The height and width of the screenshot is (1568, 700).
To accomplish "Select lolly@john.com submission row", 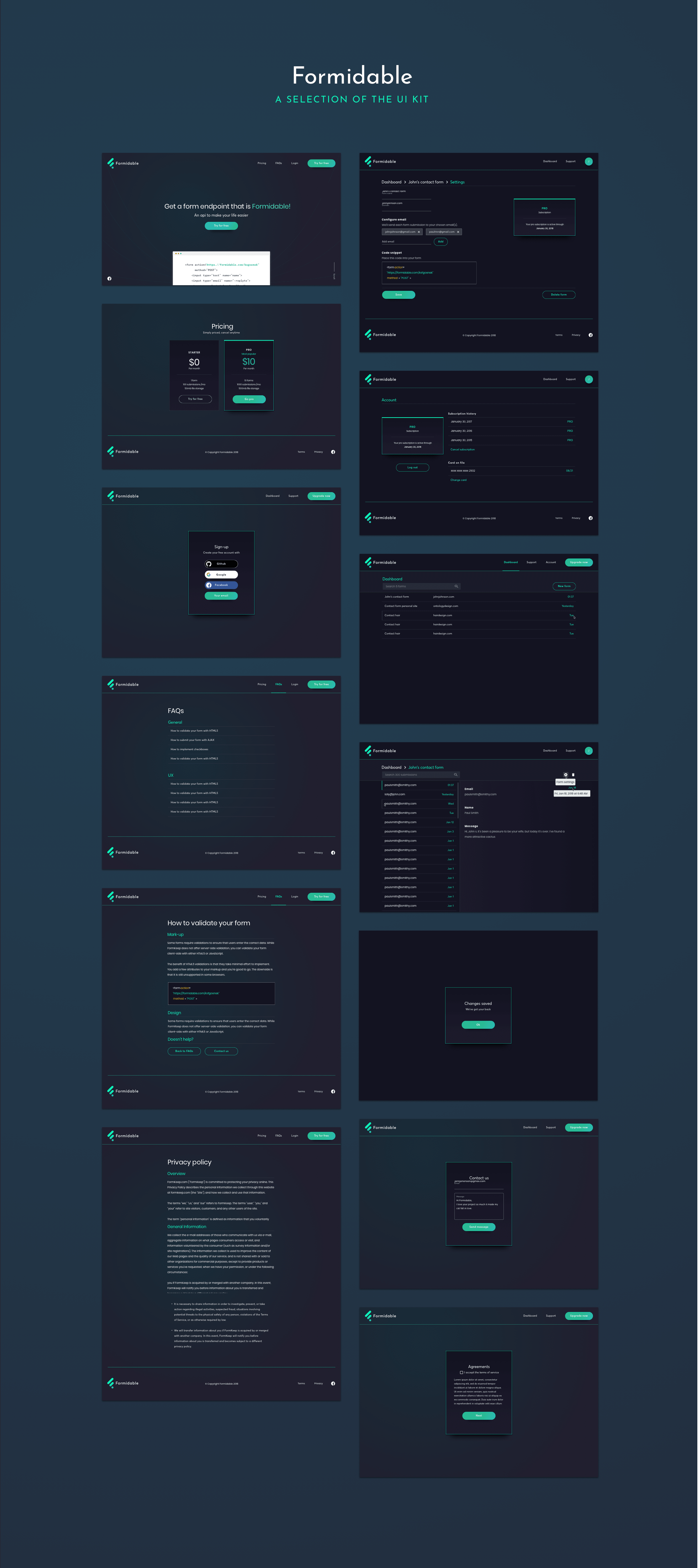I will click(419, 794).
